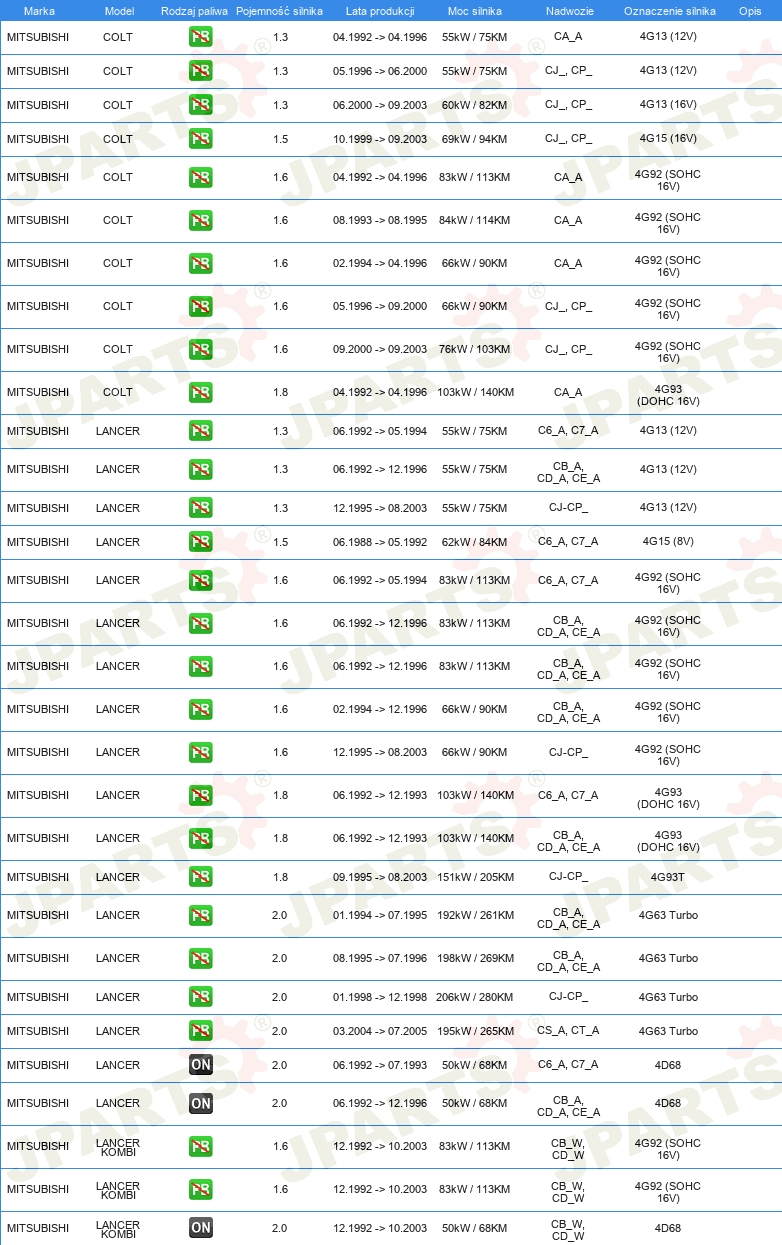Click the petrol icon in the LANCER 151kW / 205KM row
This screenshot has width=782, height=1245.
pos(201,877)
